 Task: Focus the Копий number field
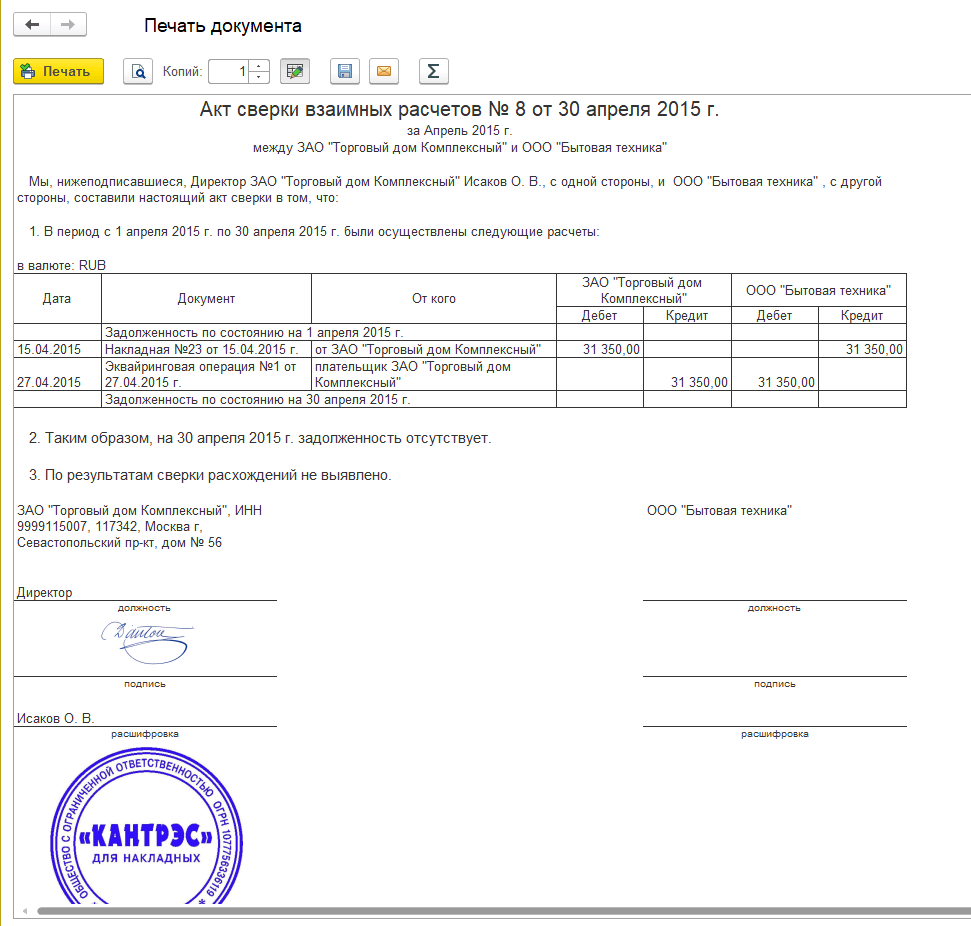pyautogui.click(x=229, y=71)
